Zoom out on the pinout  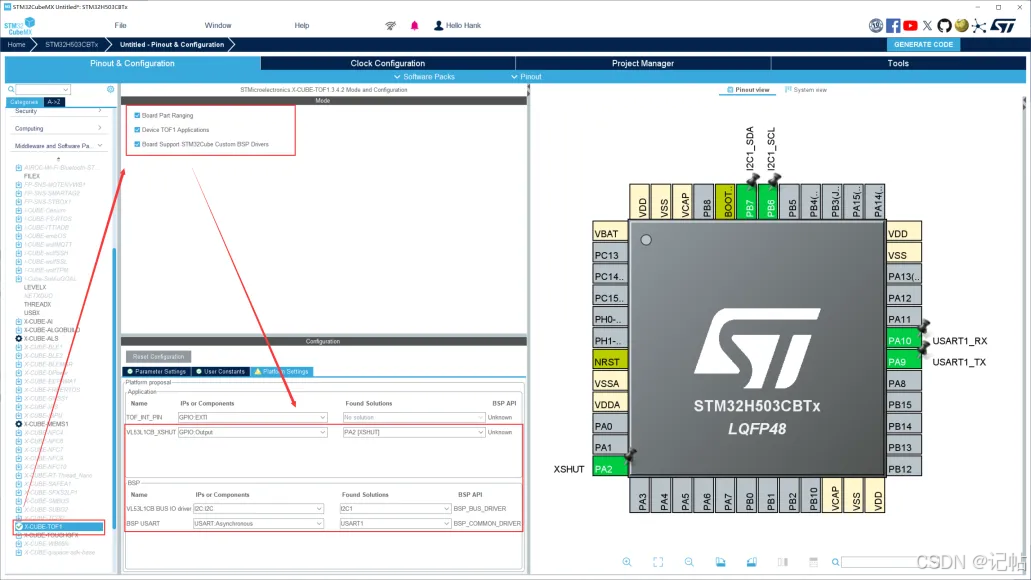(688, 562)
